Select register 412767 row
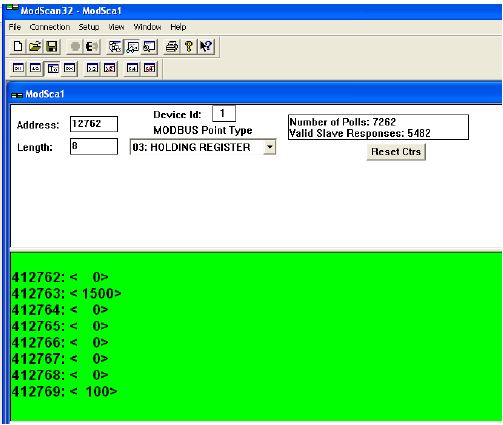The width and height of the screenshot is (503, 425). coord(60,359)
